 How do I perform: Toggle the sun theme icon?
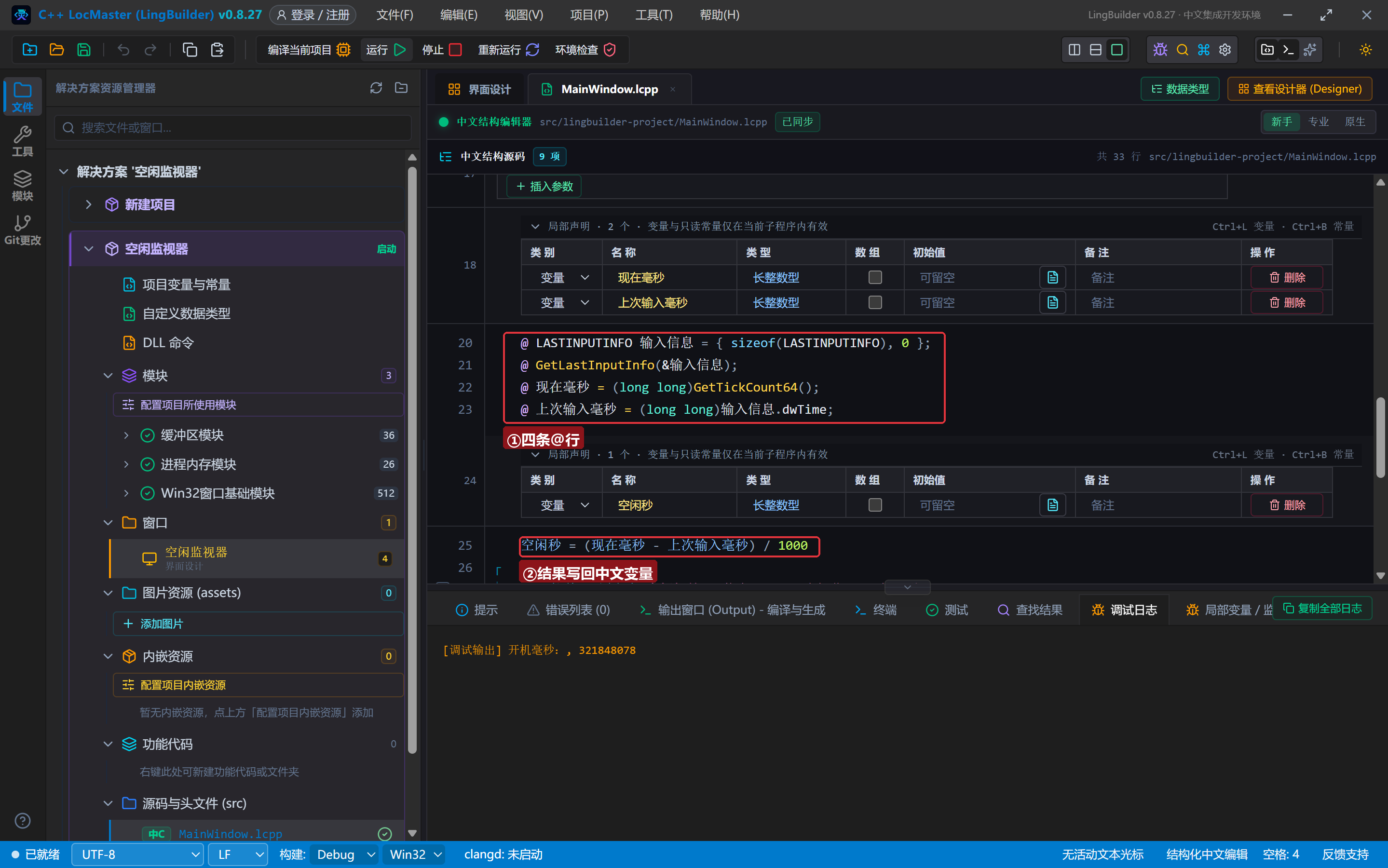1366,50
